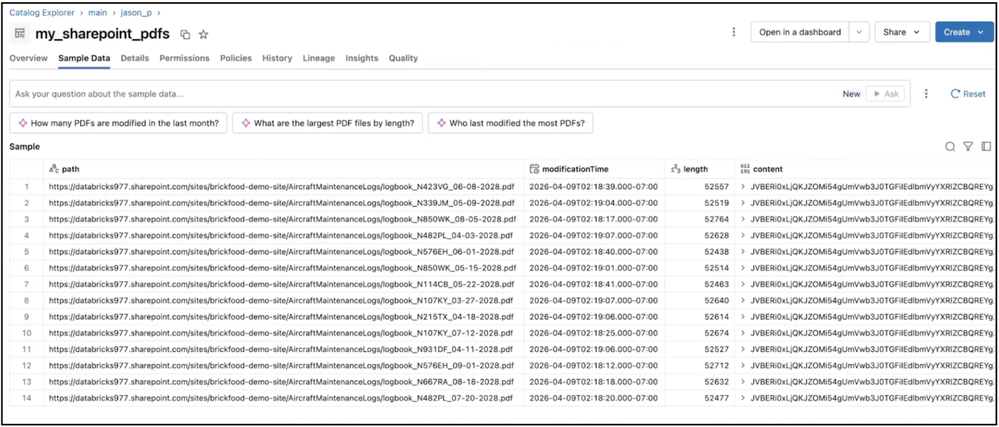This screenshot has width=999, height=427.
Task: Open the Share dropdown
Action: [x=902, y=32]
